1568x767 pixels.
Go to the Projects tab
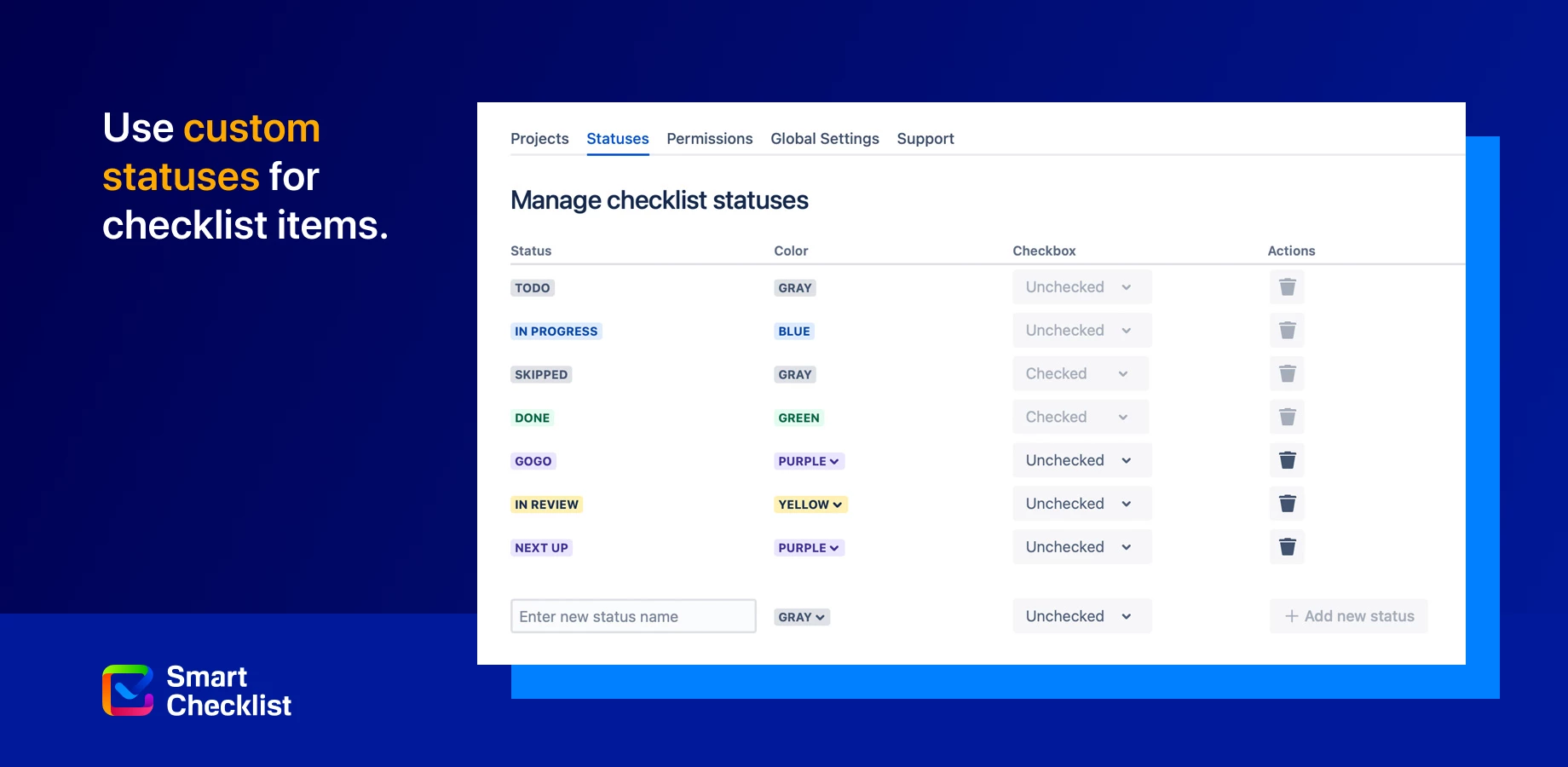[x=539, y=139]
